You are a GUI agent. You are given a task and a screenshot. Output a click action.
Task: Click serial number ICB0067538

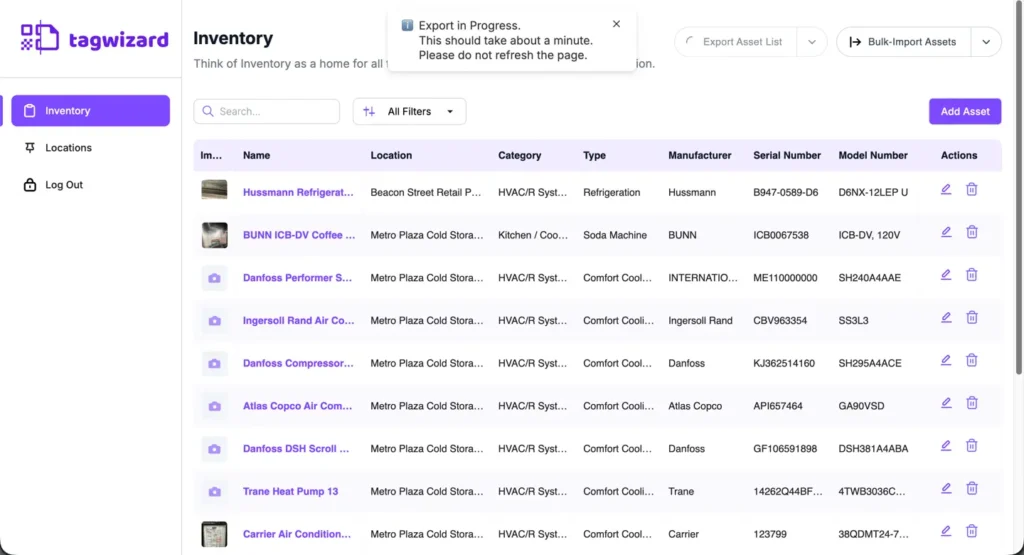781,235
